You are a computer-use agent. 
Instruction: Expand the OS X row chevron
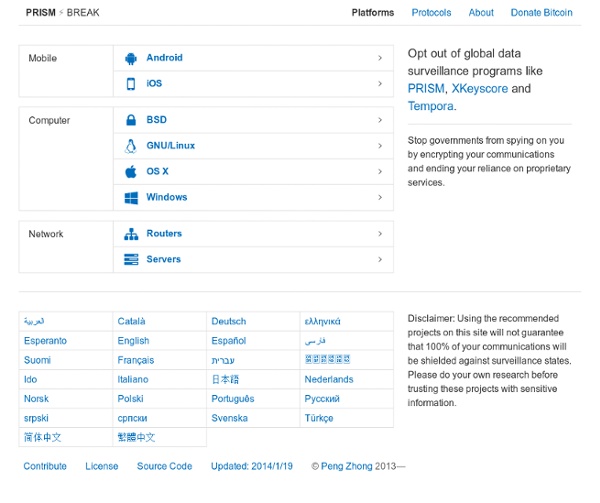pyautogui.click(x=380, y=172)
